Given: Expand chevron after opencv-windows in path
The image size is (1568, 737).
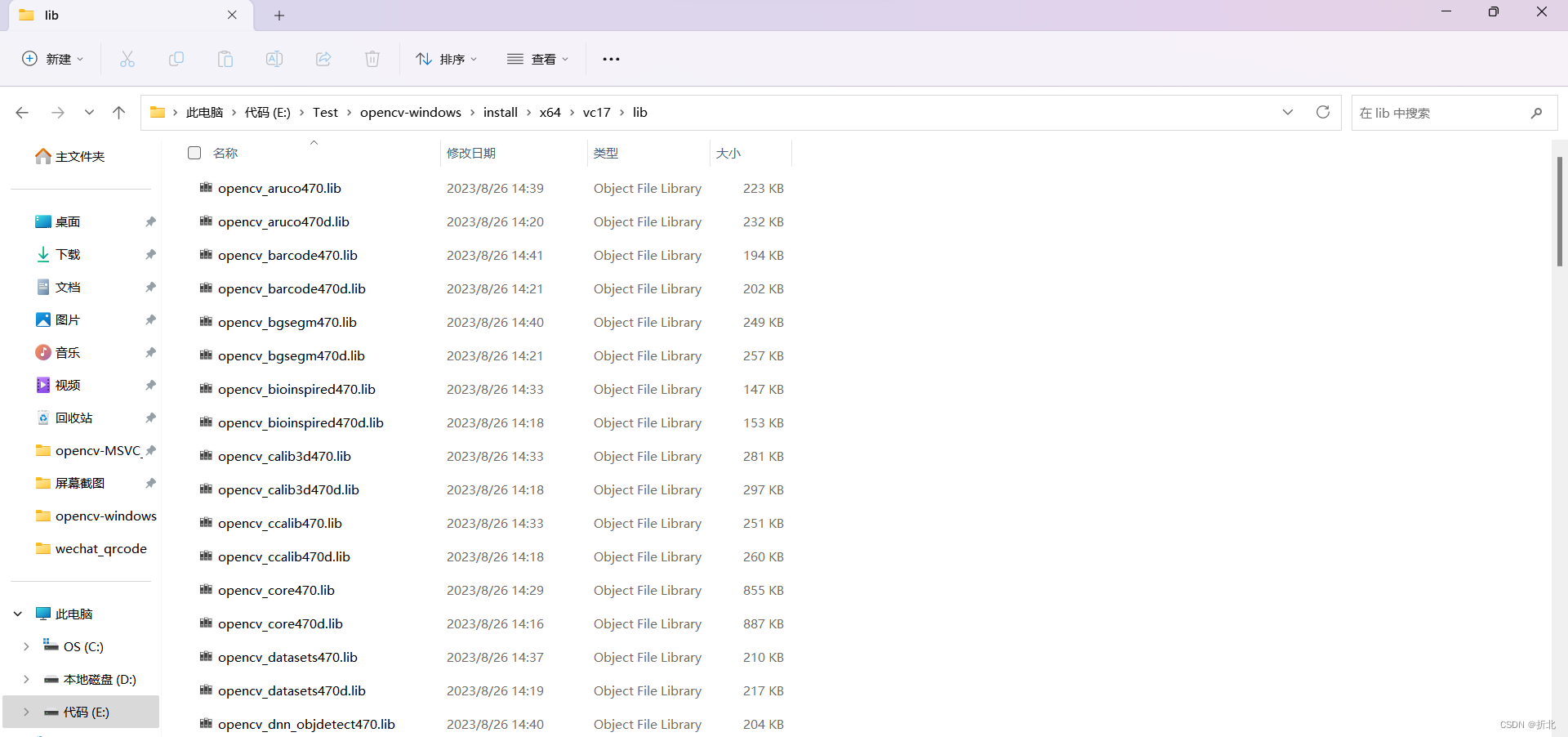Looking at the screenshot, I should 472,113.
